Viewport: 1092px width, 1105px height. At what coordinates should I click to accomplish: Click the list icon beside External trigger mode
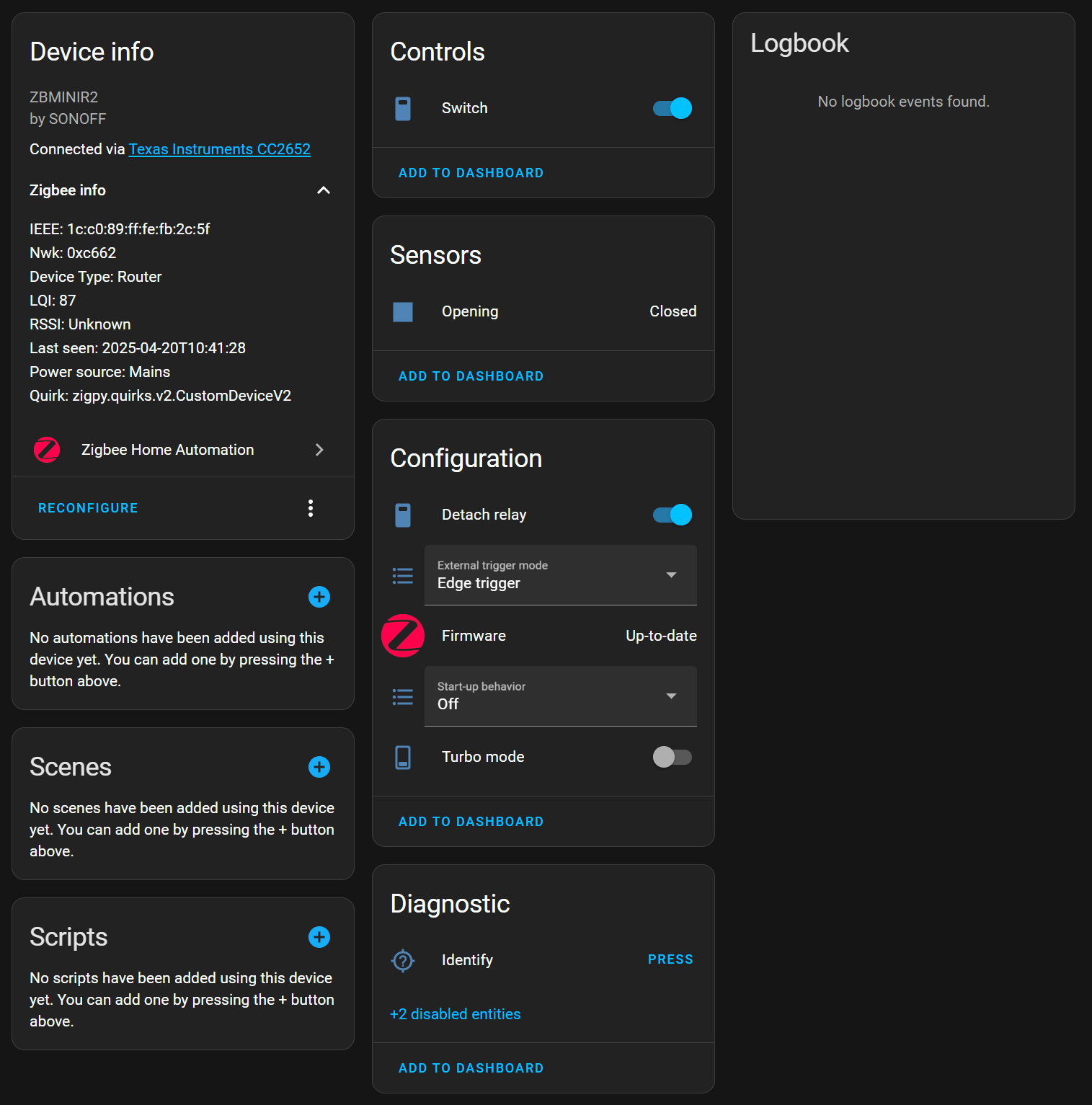point(403,574)
